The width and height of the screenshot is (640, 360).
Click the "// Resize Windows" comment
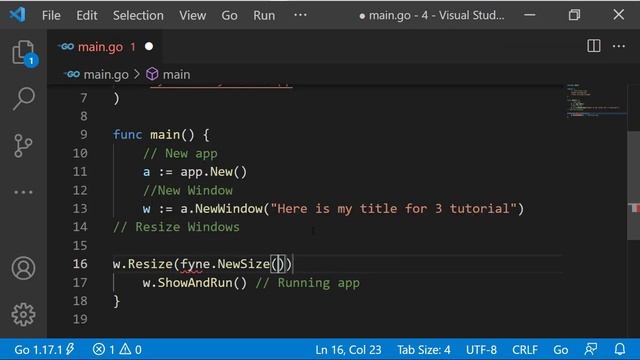176,227
